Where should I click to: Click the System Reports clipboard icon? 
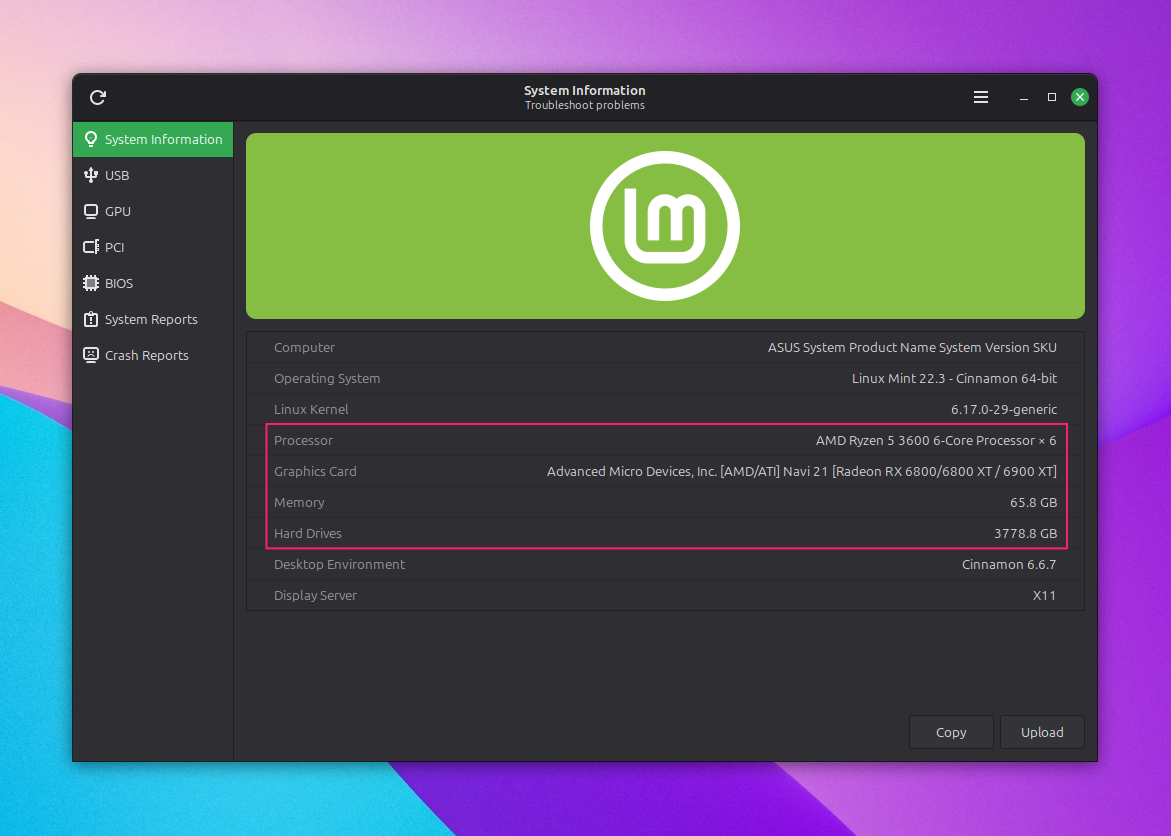[91, 319]
